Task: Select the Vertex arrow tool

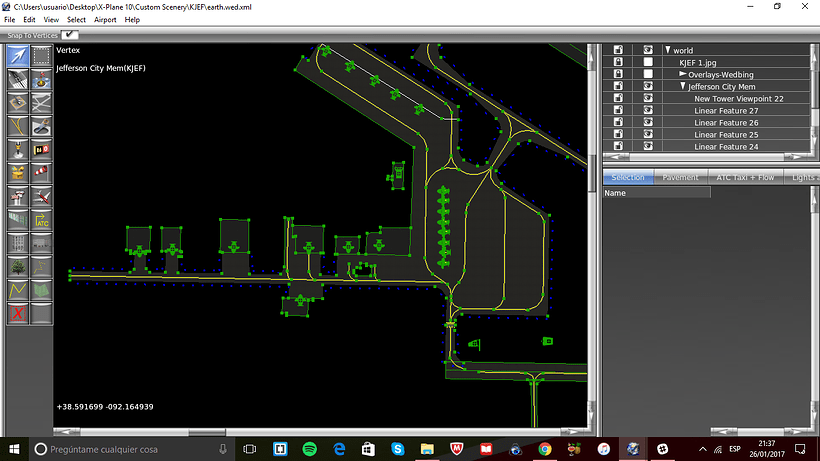Action: coord(18,55)
